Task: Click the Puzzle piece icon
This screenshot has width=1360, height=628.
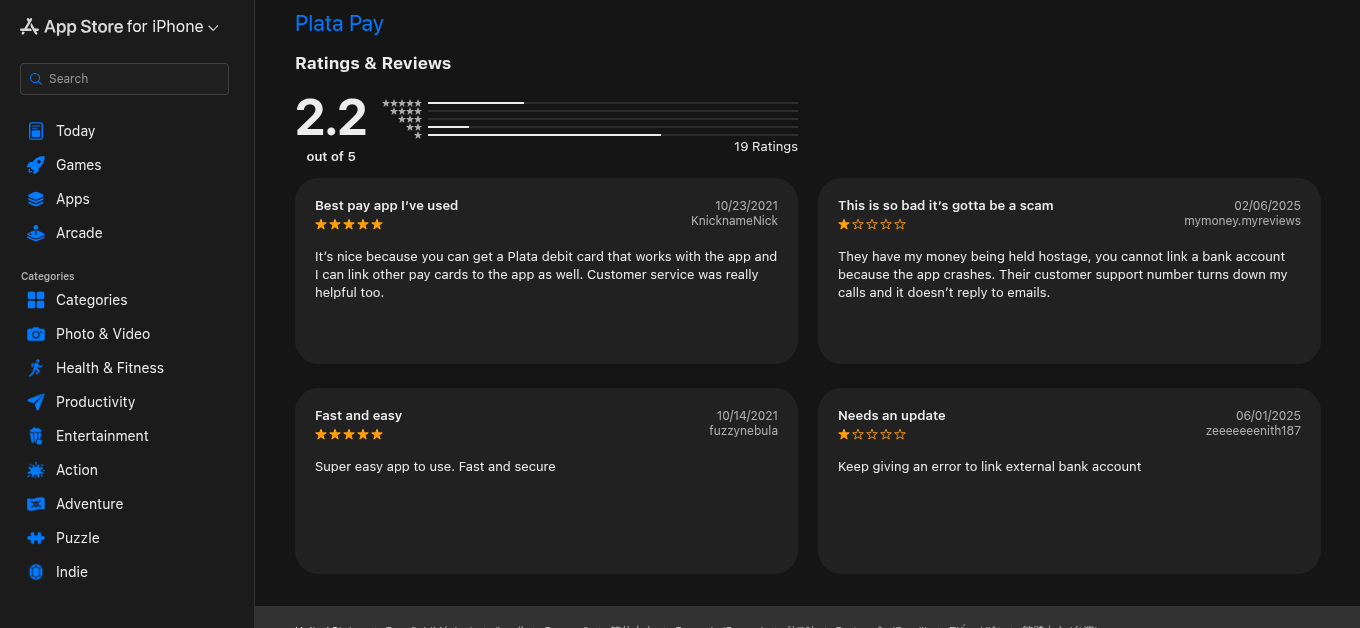Action: click(x=36, y=538)
